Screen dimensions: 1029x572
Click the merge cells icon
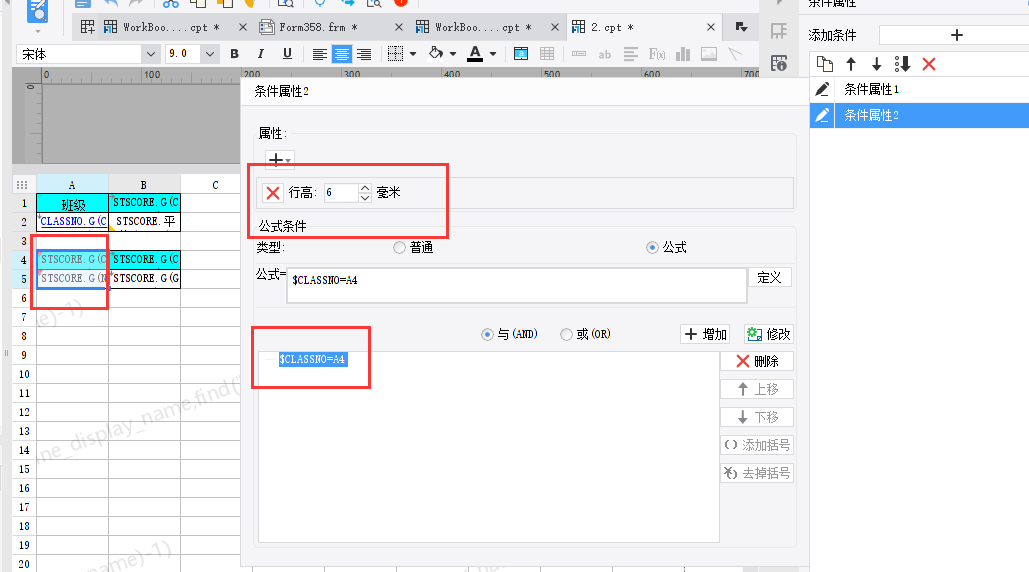coord(520,54)
